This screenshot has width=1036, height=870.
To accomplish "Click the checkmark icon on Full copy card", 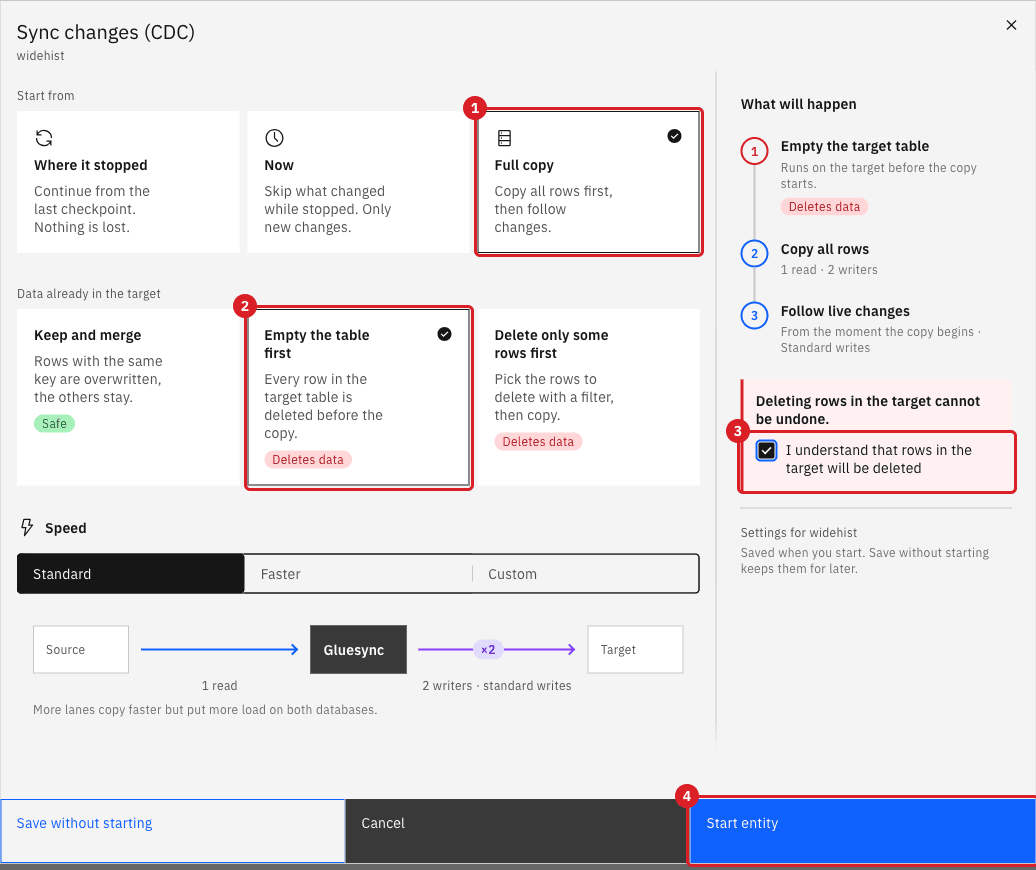I will pyautogui.click(x=674, y=136).
